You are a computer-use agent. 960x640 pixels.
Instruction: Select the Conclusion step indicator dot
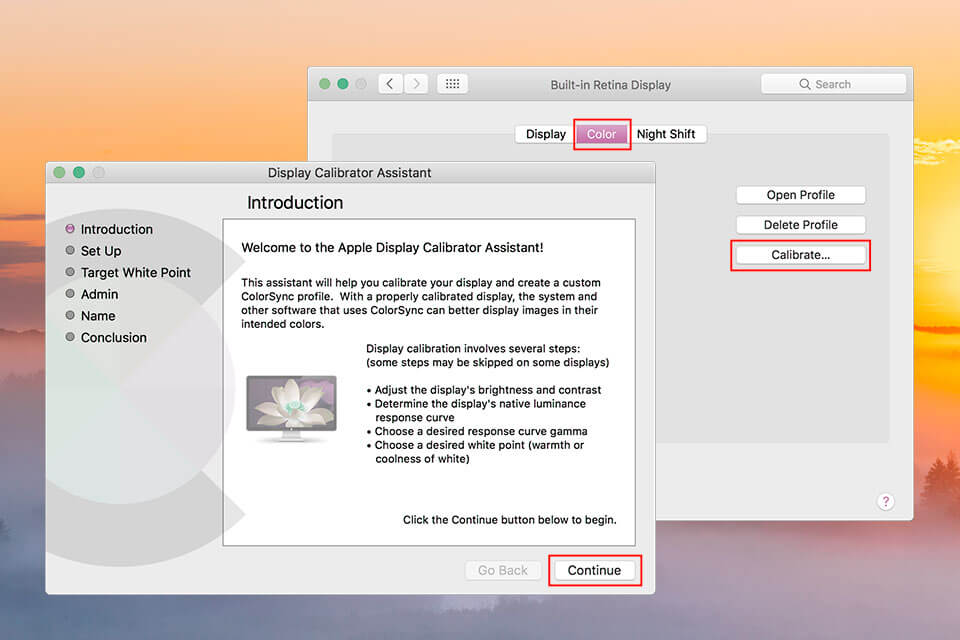[x=70, y=337]
